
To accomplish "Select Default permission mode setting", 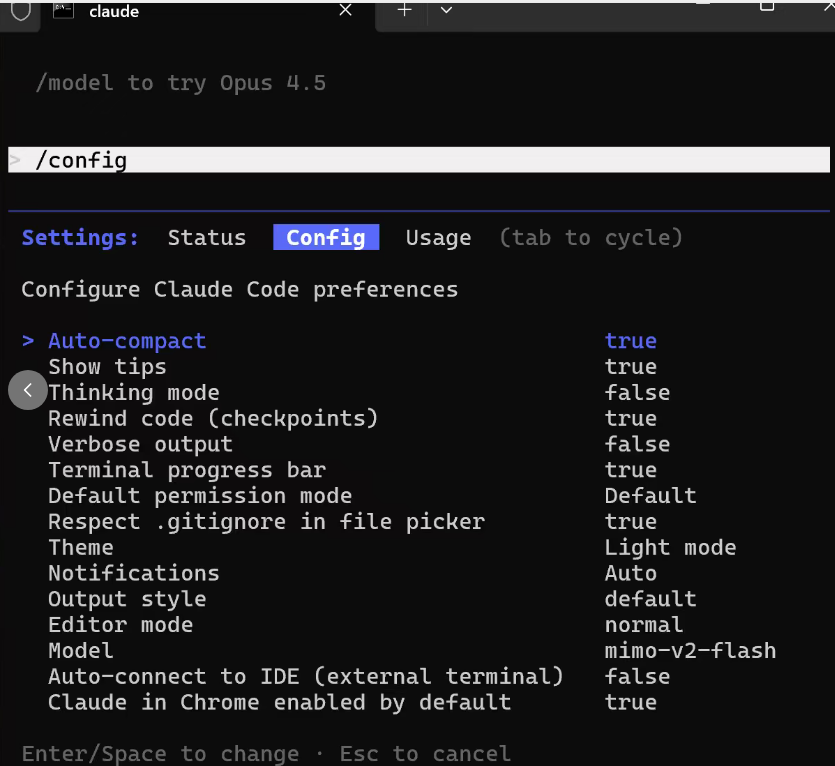I will click(x=200, y=496).
